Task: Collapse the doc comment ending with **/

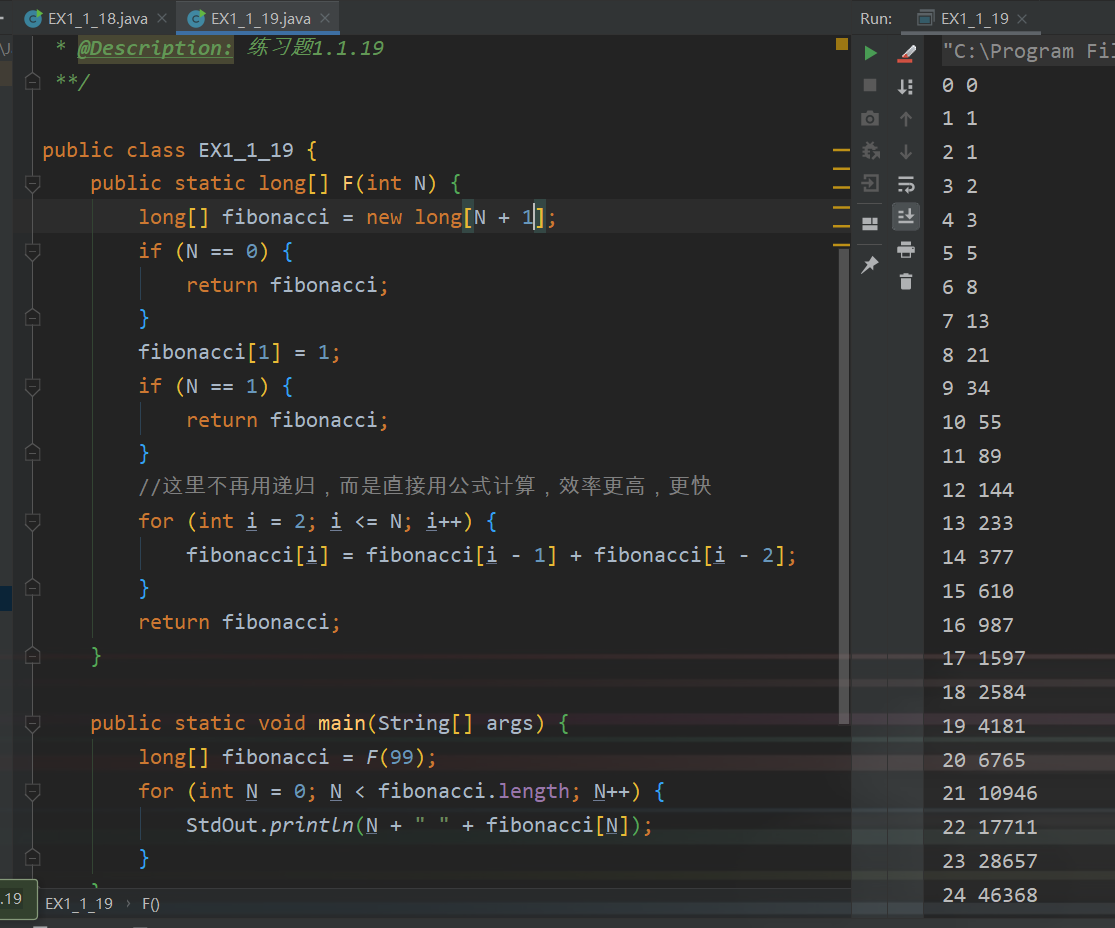Action: [x=32, y=82]
